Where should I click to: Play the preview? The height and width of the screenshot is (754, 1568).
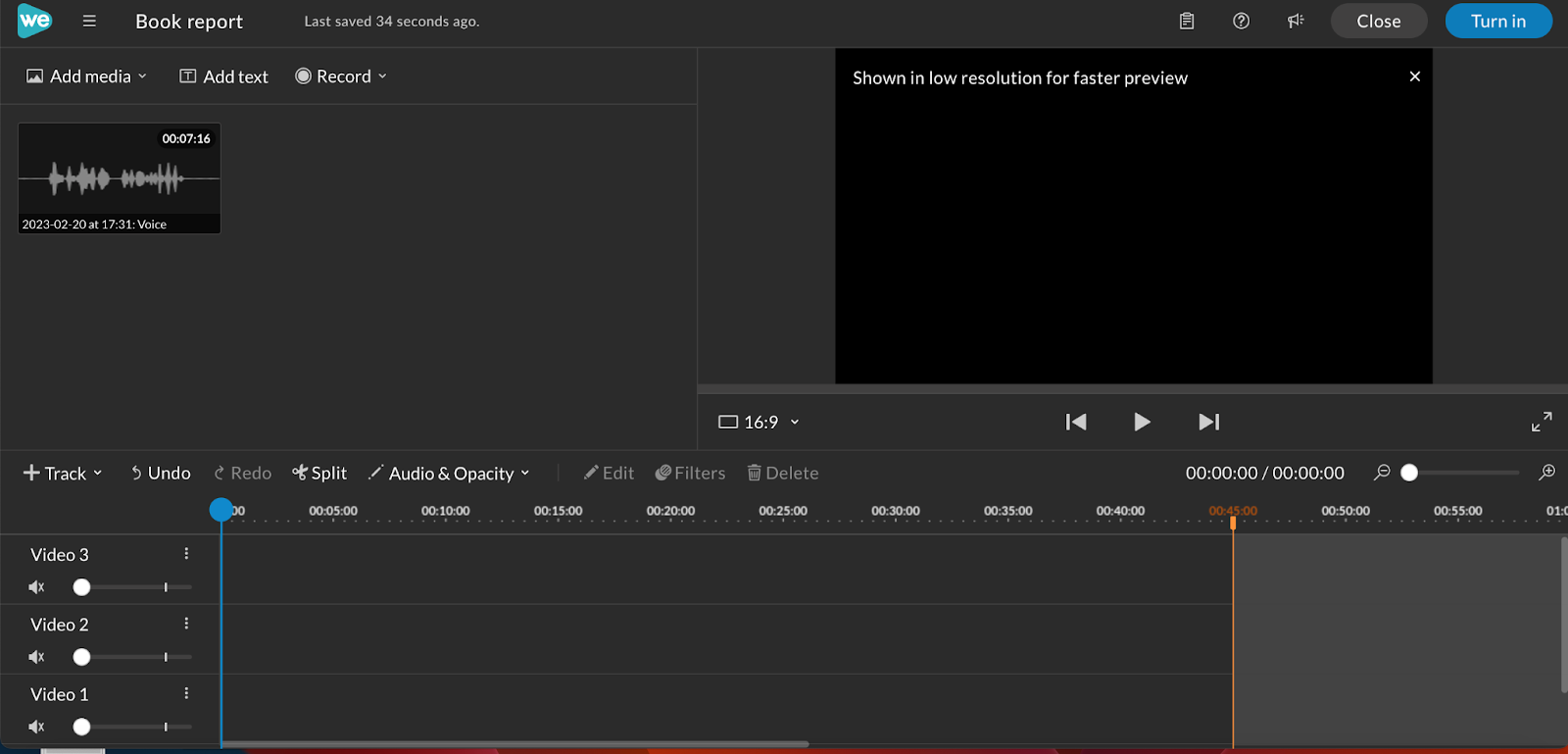(1142, 422)
